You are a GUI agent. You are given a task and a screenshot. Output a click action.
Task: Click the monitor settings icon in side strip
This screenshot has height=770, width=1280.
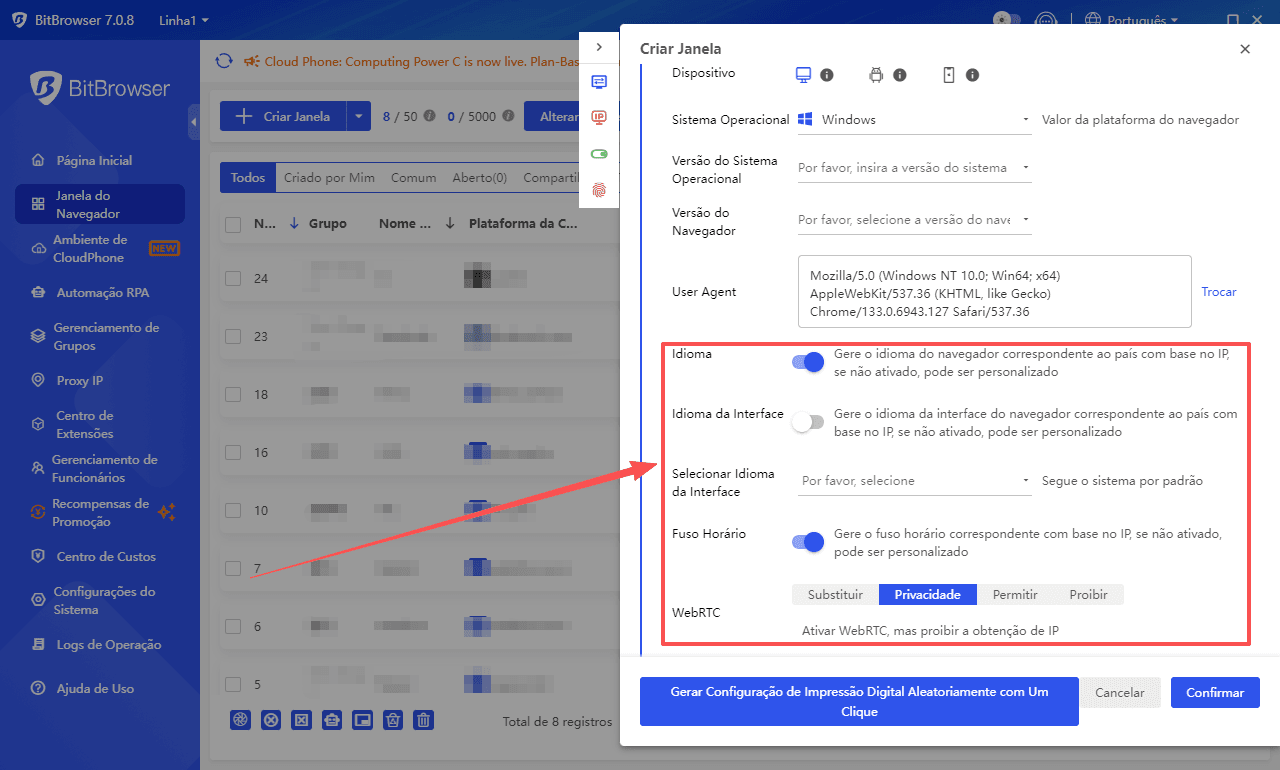coord(598,81)
